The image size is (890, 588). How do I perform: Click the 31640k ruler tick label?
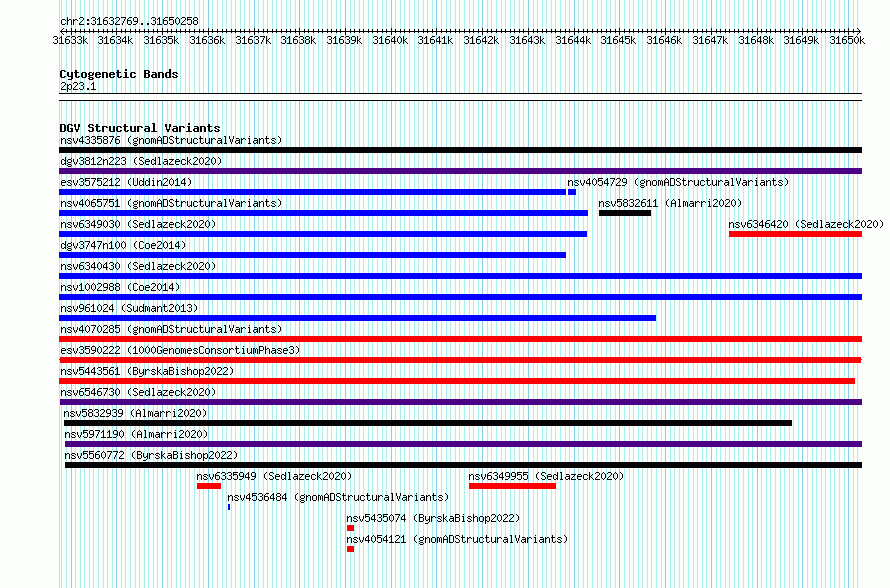tap(390, 40)
